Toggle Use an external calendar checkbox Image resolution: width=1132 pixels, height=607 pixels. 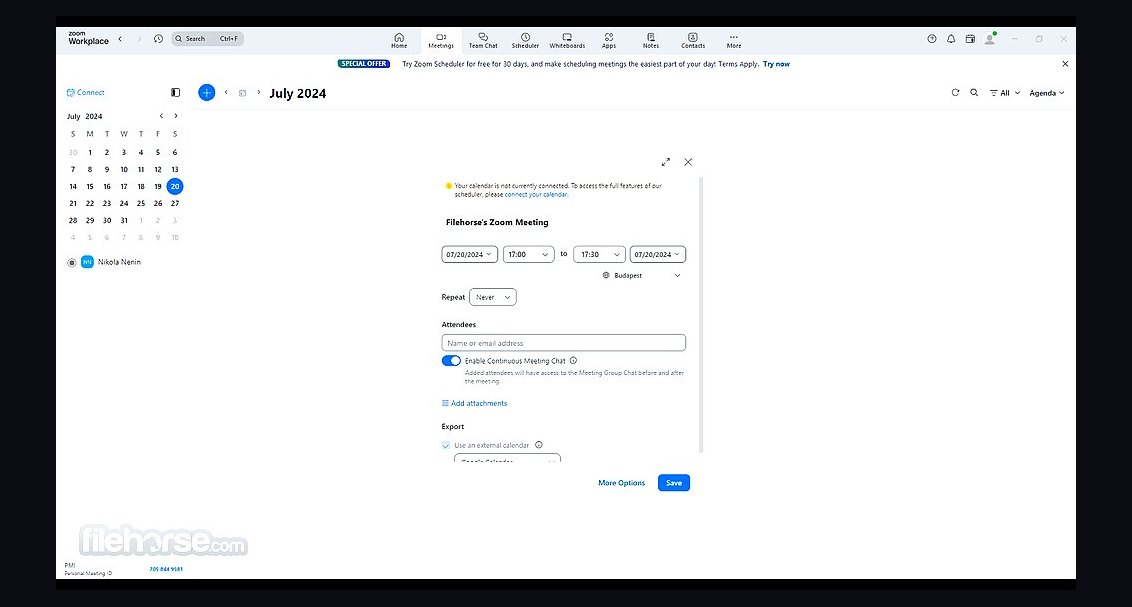click(x=446, y=445)
